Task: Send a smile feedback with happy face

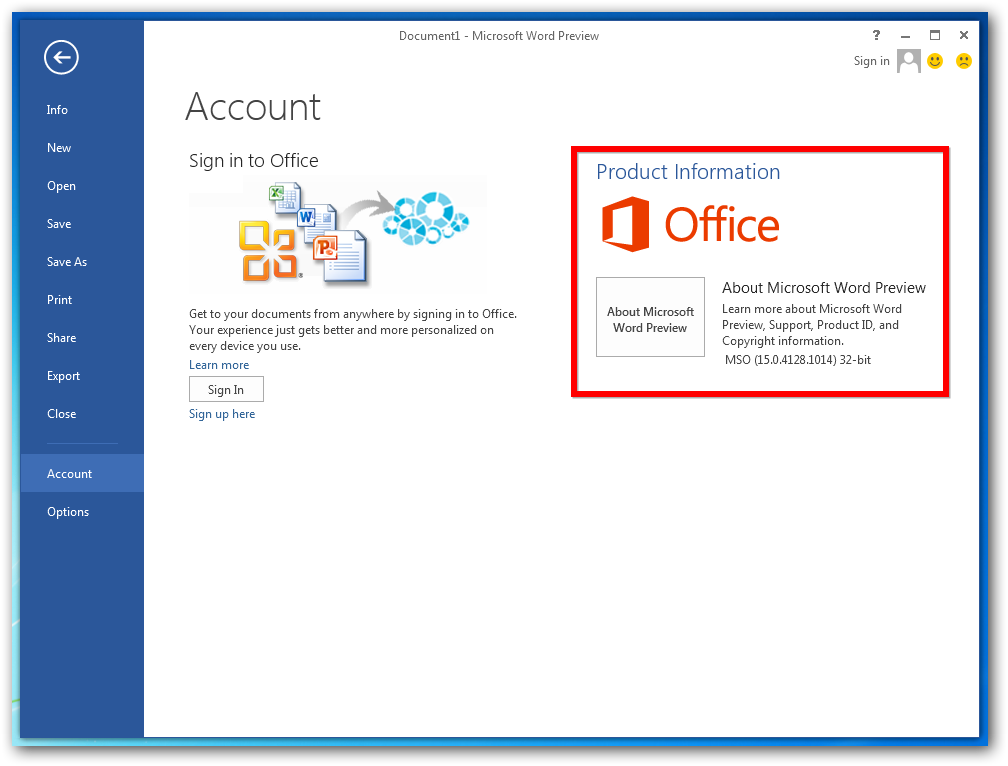Action: [x=935, y=61]
